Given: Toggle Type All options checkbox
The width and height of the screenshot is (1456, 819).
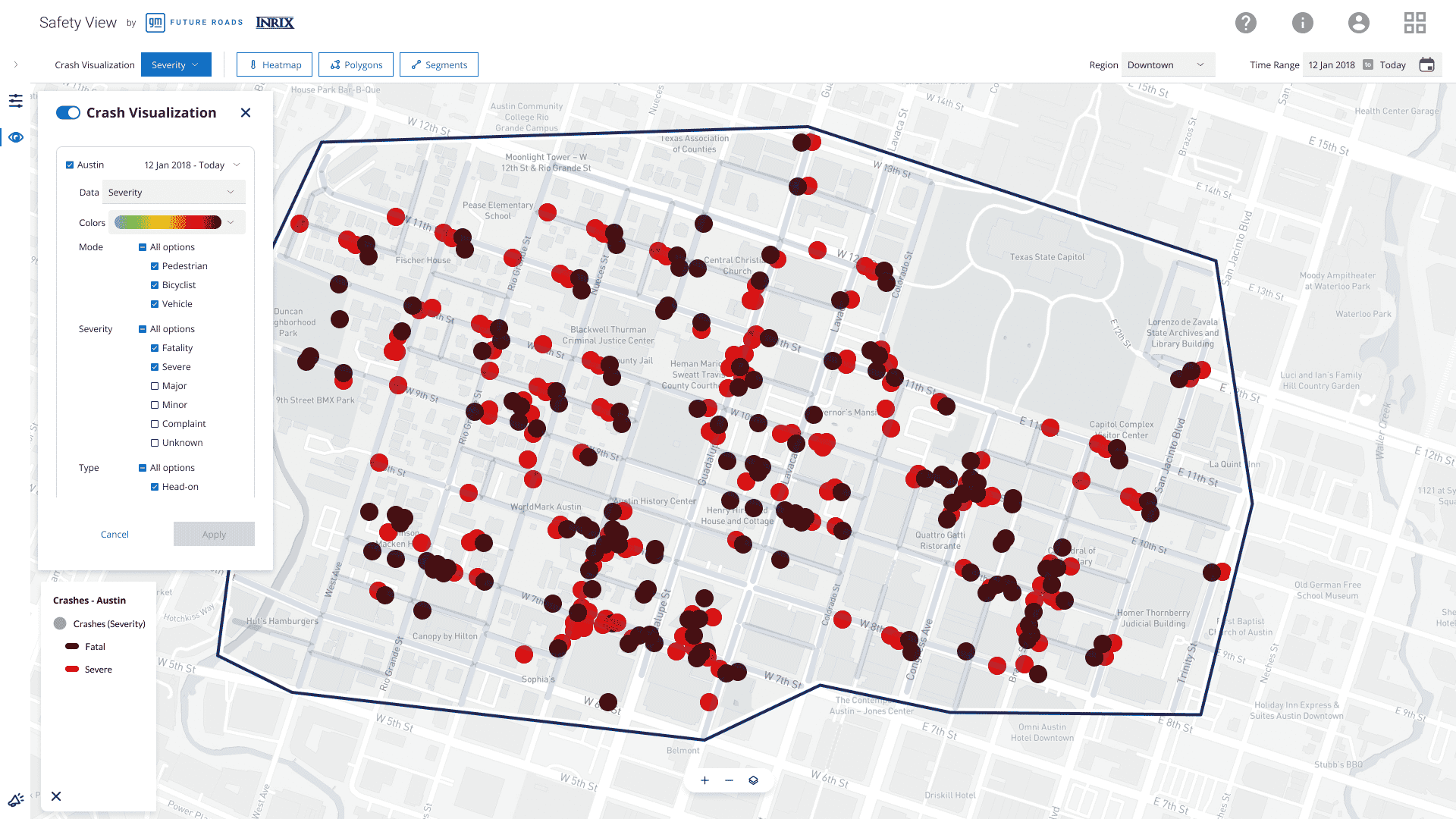Looking at the screenshot, I should pyautogui.click(x=143, y=468).
